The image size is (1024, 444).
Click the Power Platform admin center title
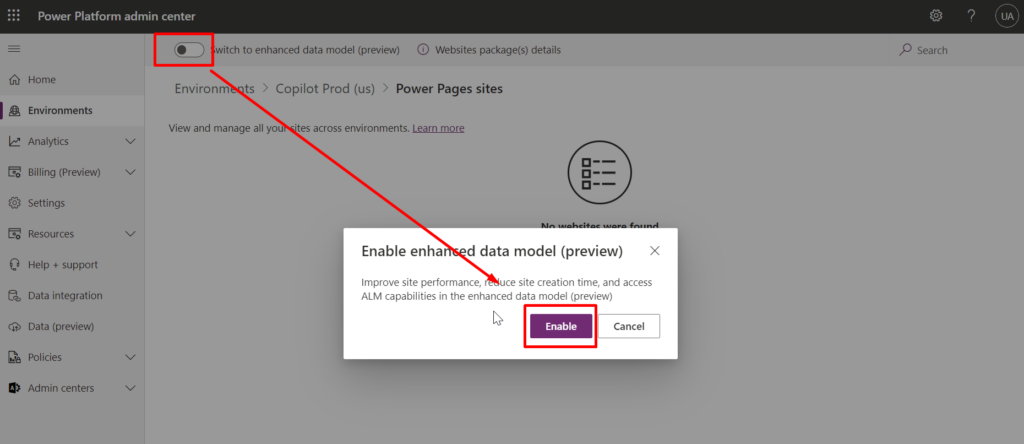(x=116, y=16)
